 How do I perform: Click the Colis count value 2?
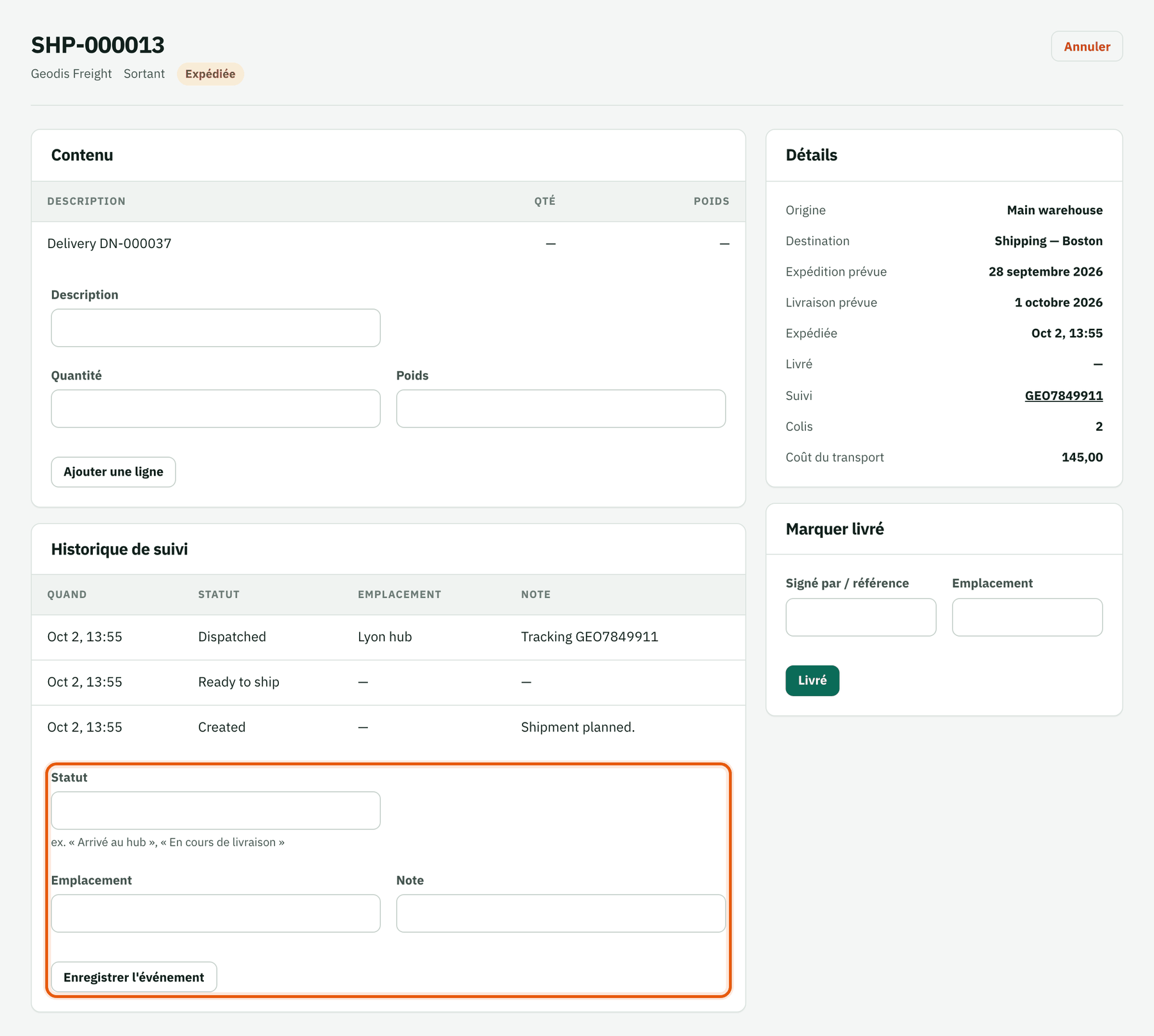(x=1099, y=426)
